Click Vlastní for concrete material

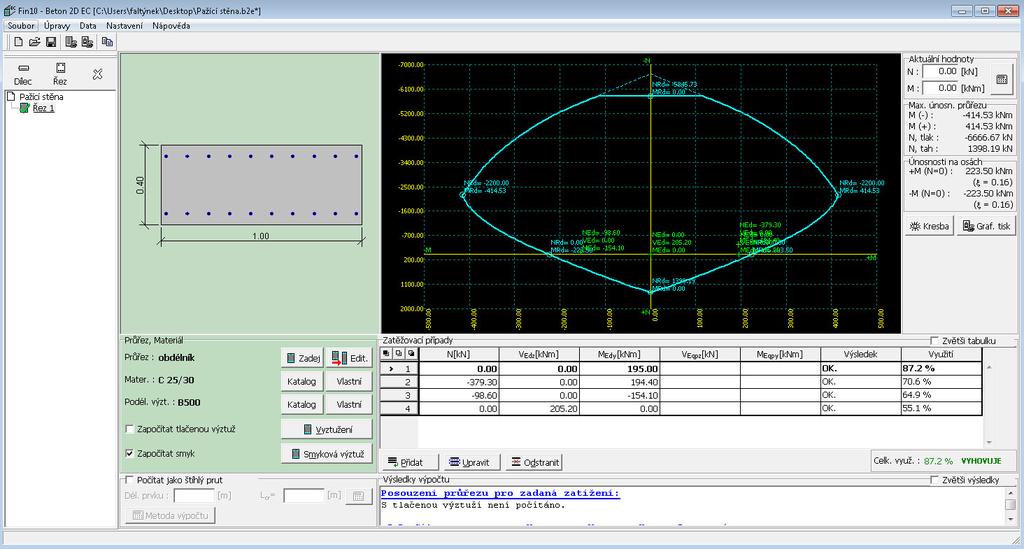coord(349,381)
